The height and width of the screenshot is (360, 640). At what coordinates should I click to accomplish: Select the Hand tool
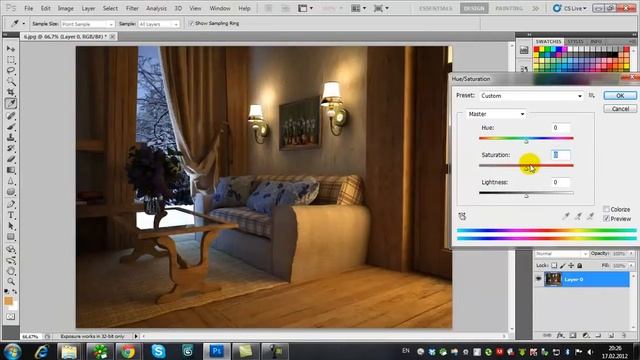click(11, 271)
